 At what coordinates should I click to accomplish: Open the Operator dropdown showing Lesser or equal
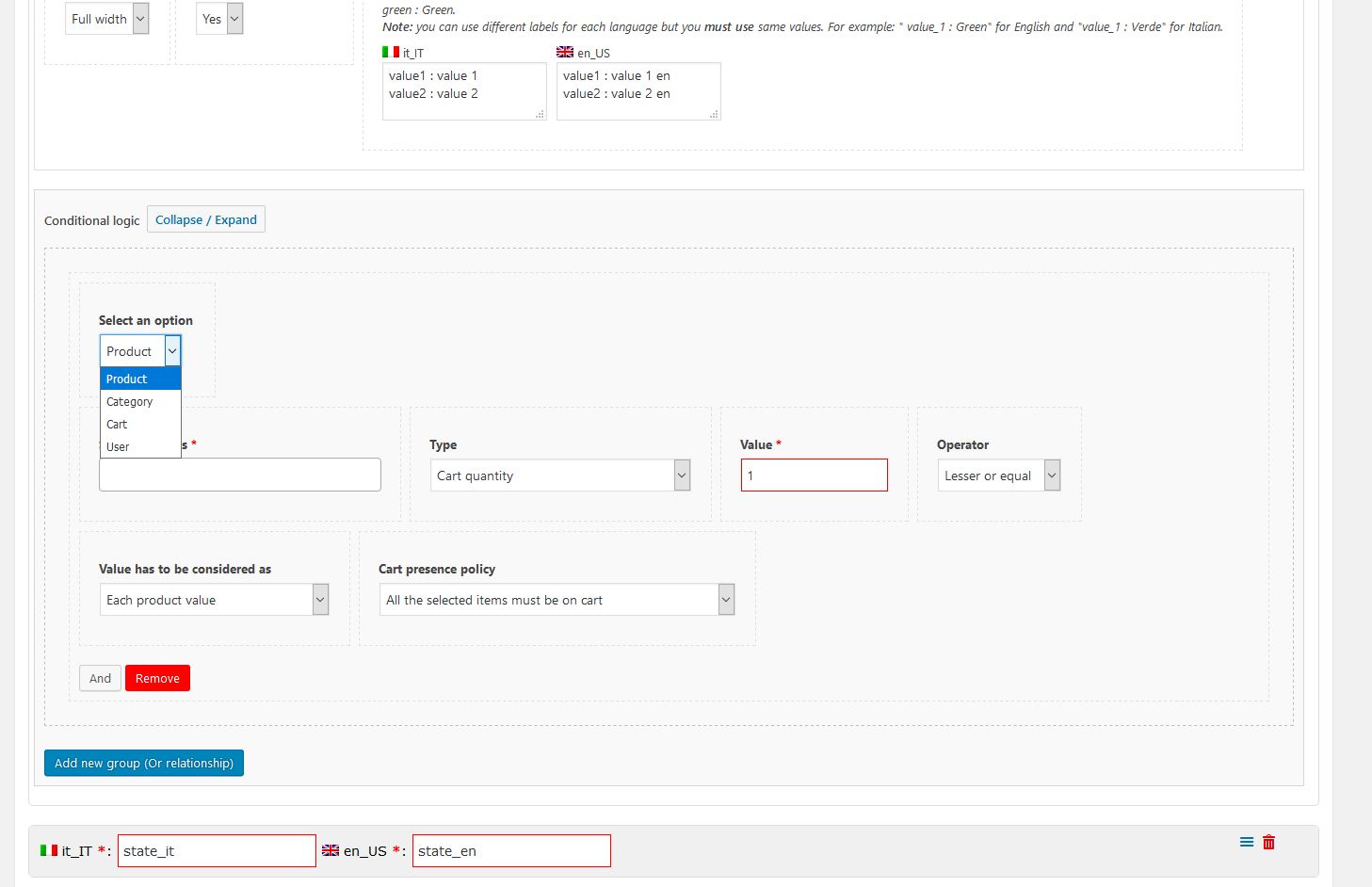998,476
